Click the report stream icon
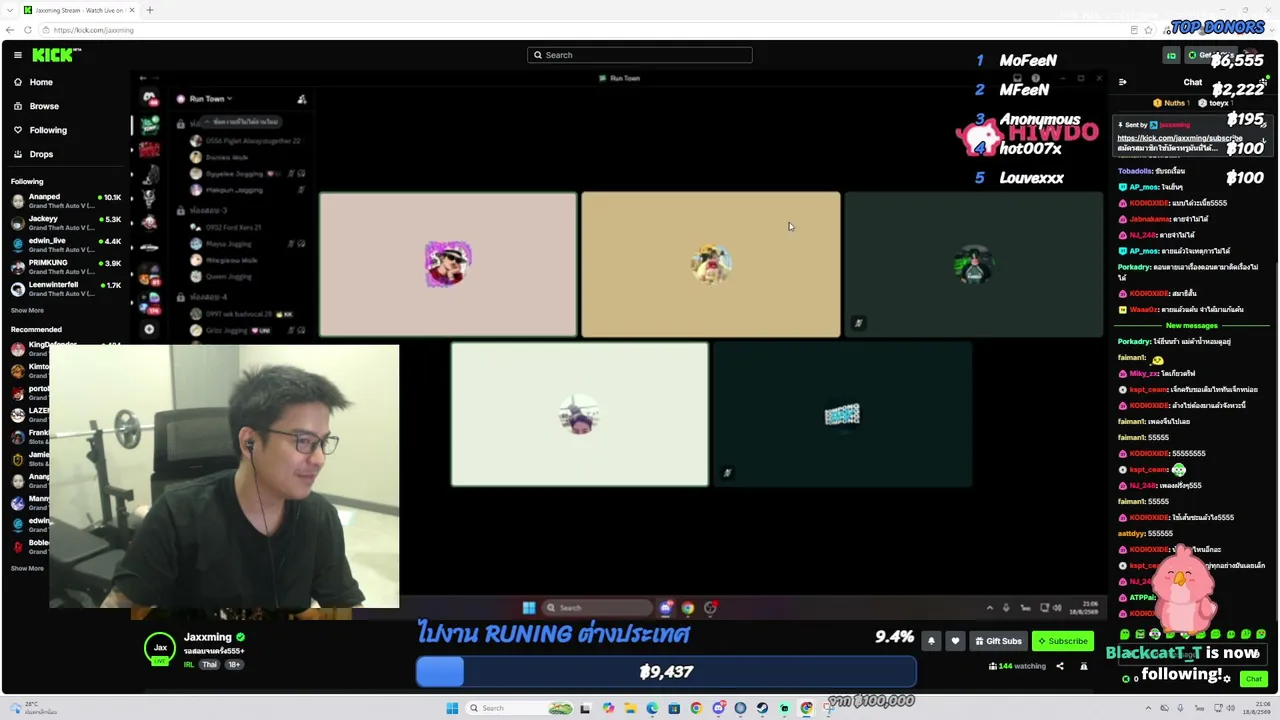 pos(1083,666)
